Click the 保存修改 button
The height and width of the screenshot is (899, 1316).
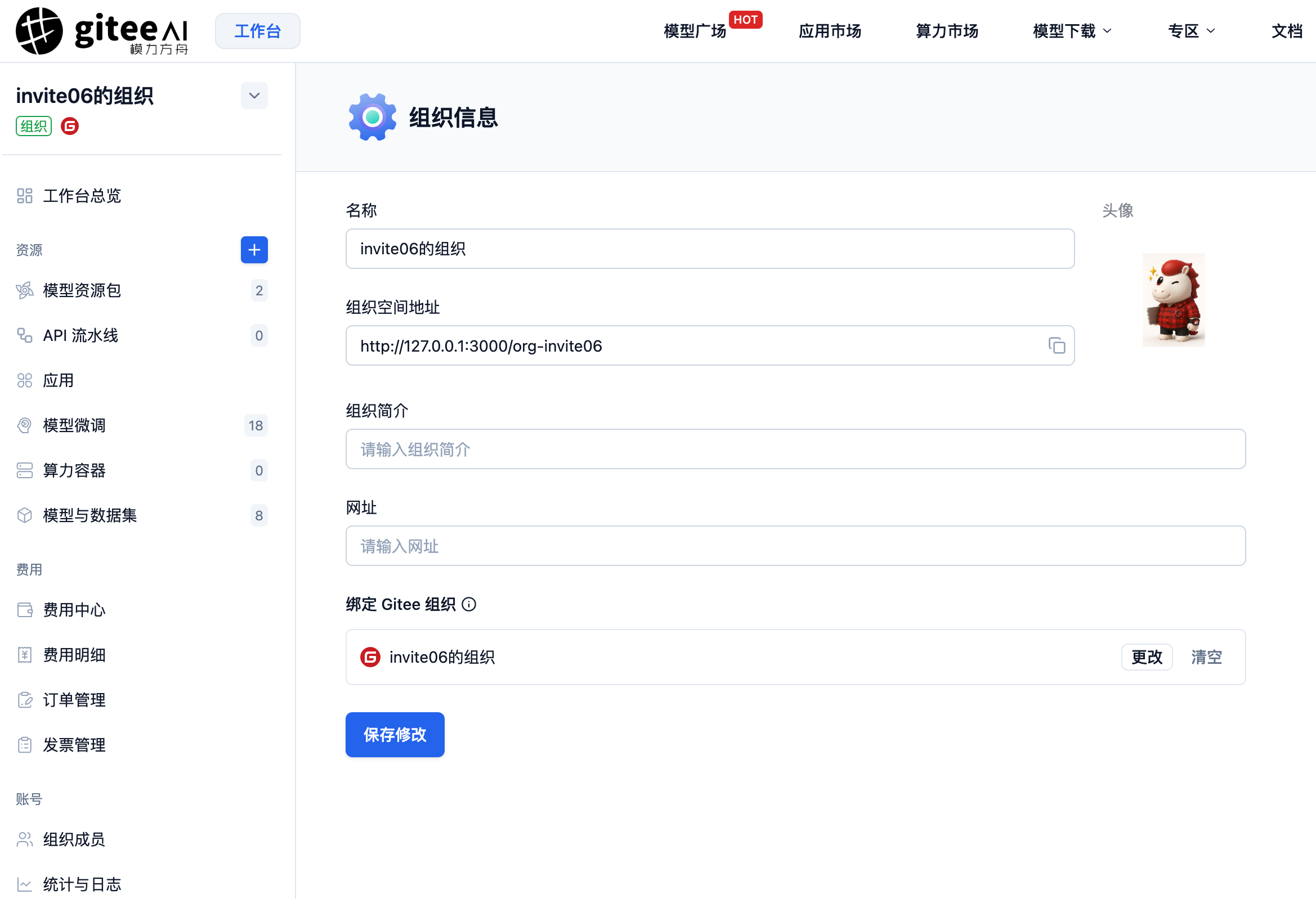coord(395,735)
